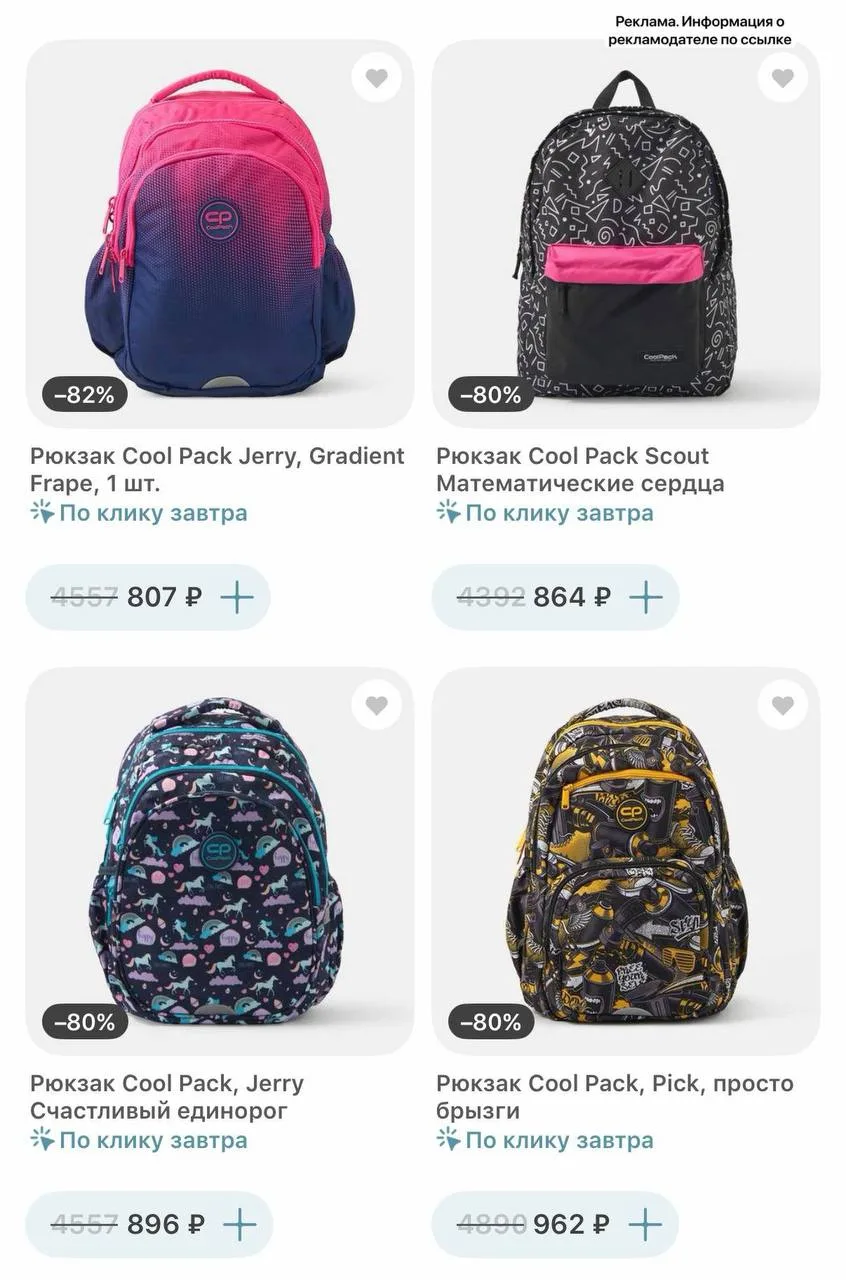Screen dimensions: 846x1280
Task: Like the Pick просто брызги backpack
Action: point(782,705)
